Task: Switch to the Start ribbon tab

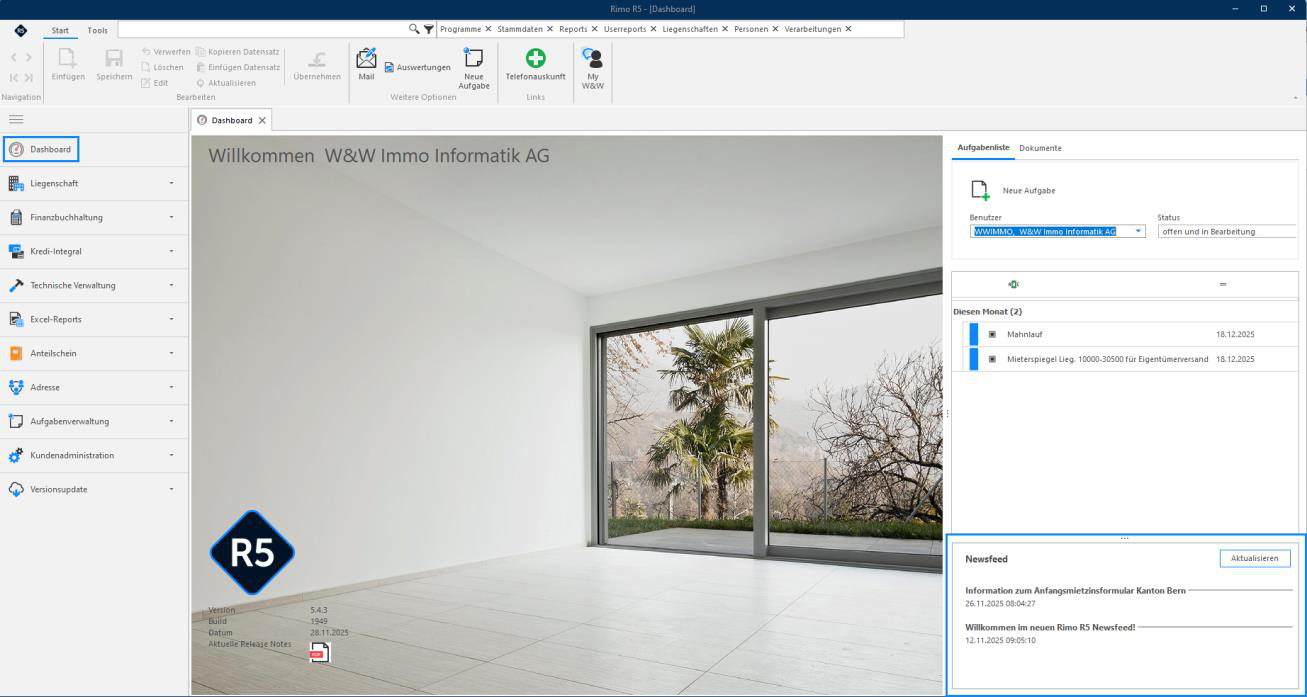Action: pos(62,30)
